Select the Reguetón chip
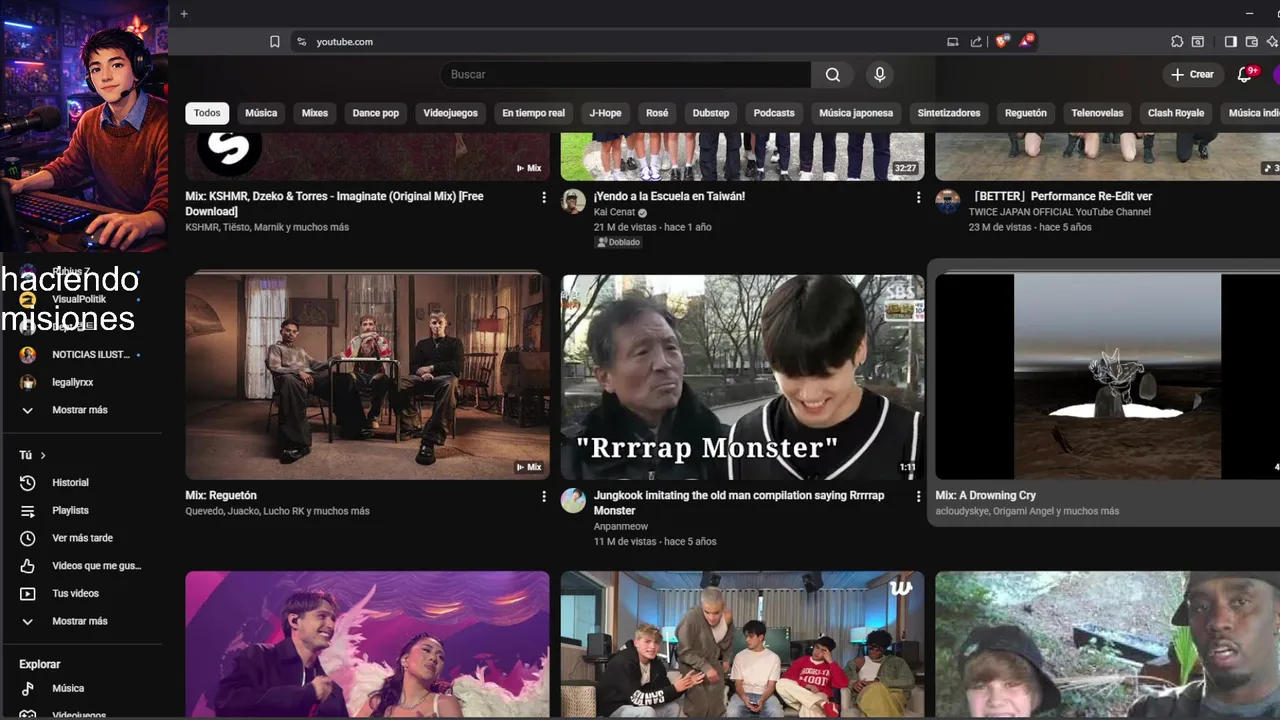This screenshot has width=1280, height=720. pos(1025,113)
